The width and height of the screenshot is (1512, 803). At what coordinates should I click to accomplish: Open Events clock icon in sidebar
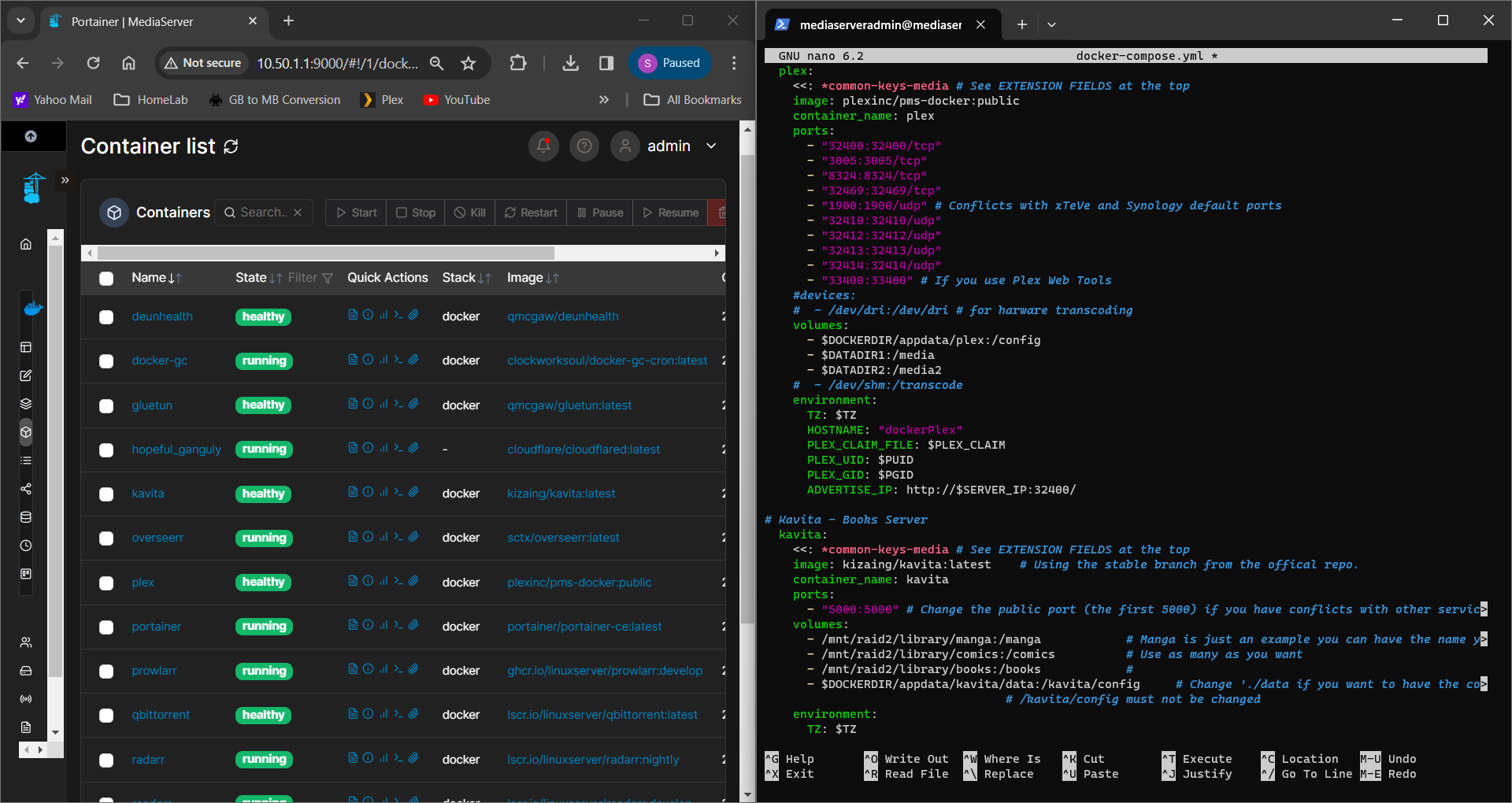26,546
